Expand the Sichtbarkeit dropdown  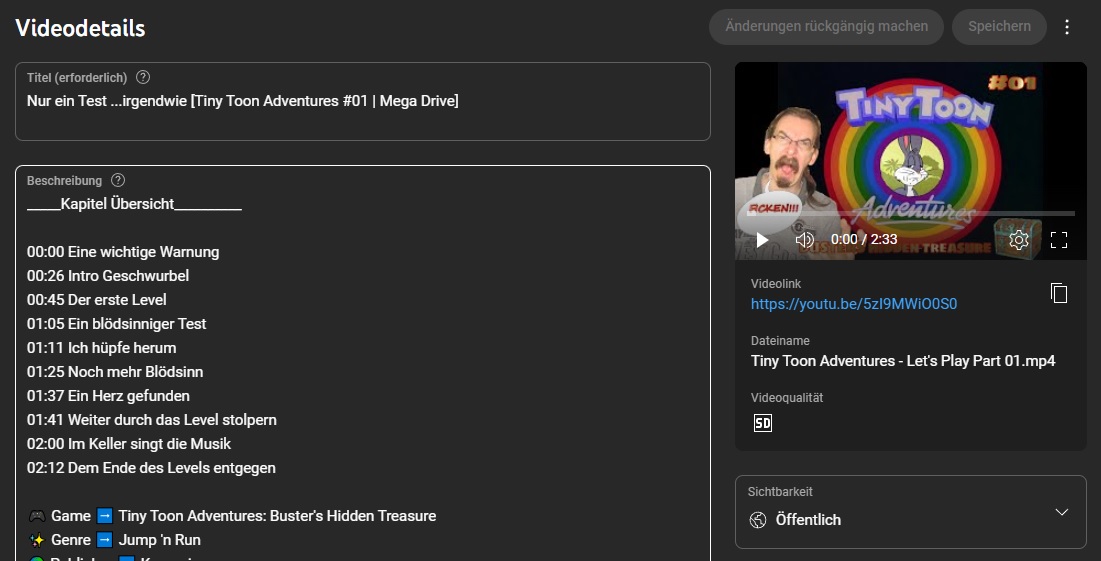coord(910,512)
